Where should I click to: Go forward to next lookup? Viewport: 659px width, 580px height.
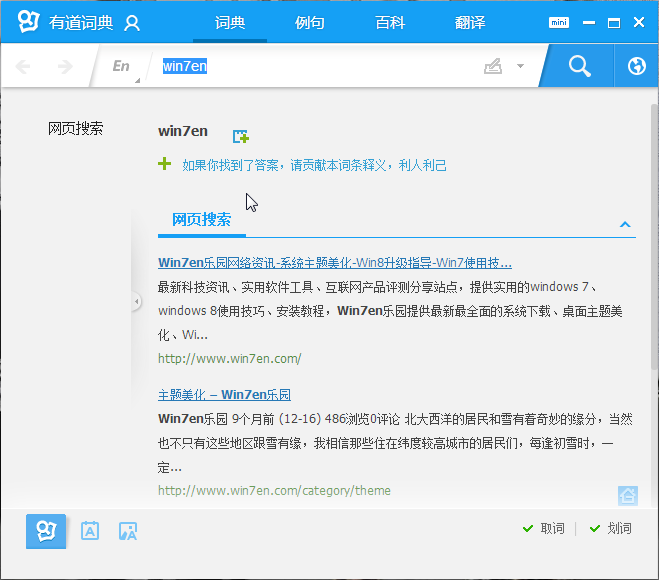point(65,66)
